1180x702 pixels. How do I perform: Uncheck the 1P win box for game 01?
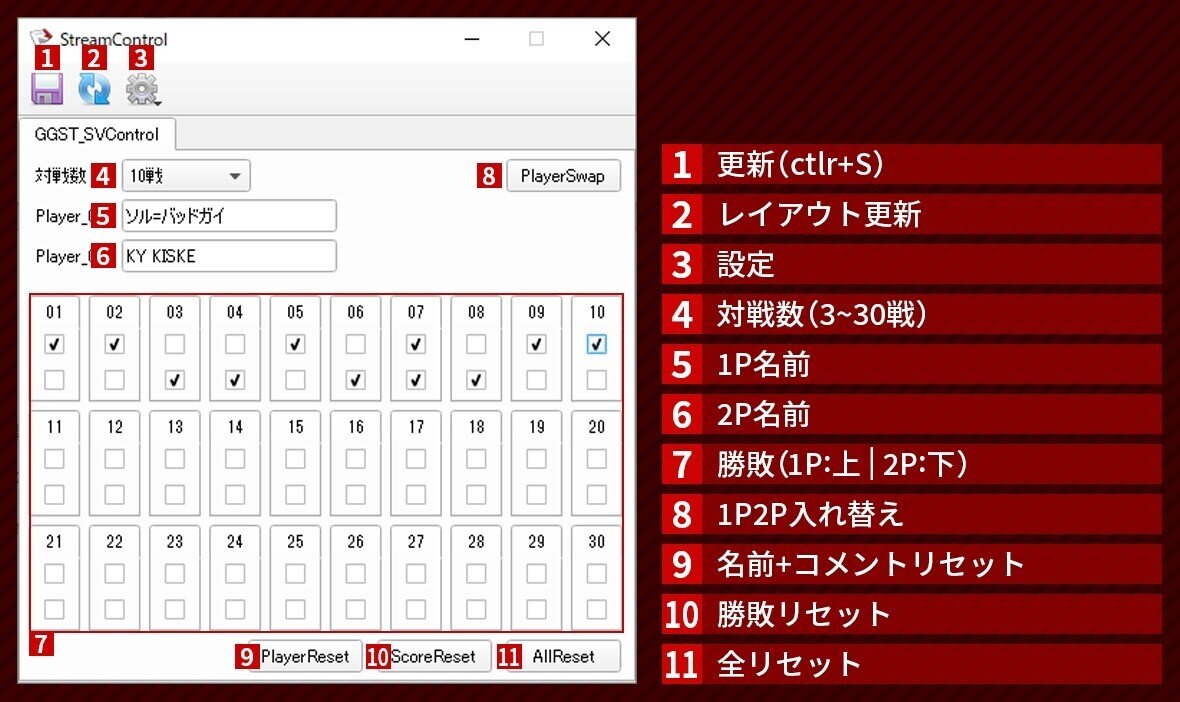(x=54, y=343)
